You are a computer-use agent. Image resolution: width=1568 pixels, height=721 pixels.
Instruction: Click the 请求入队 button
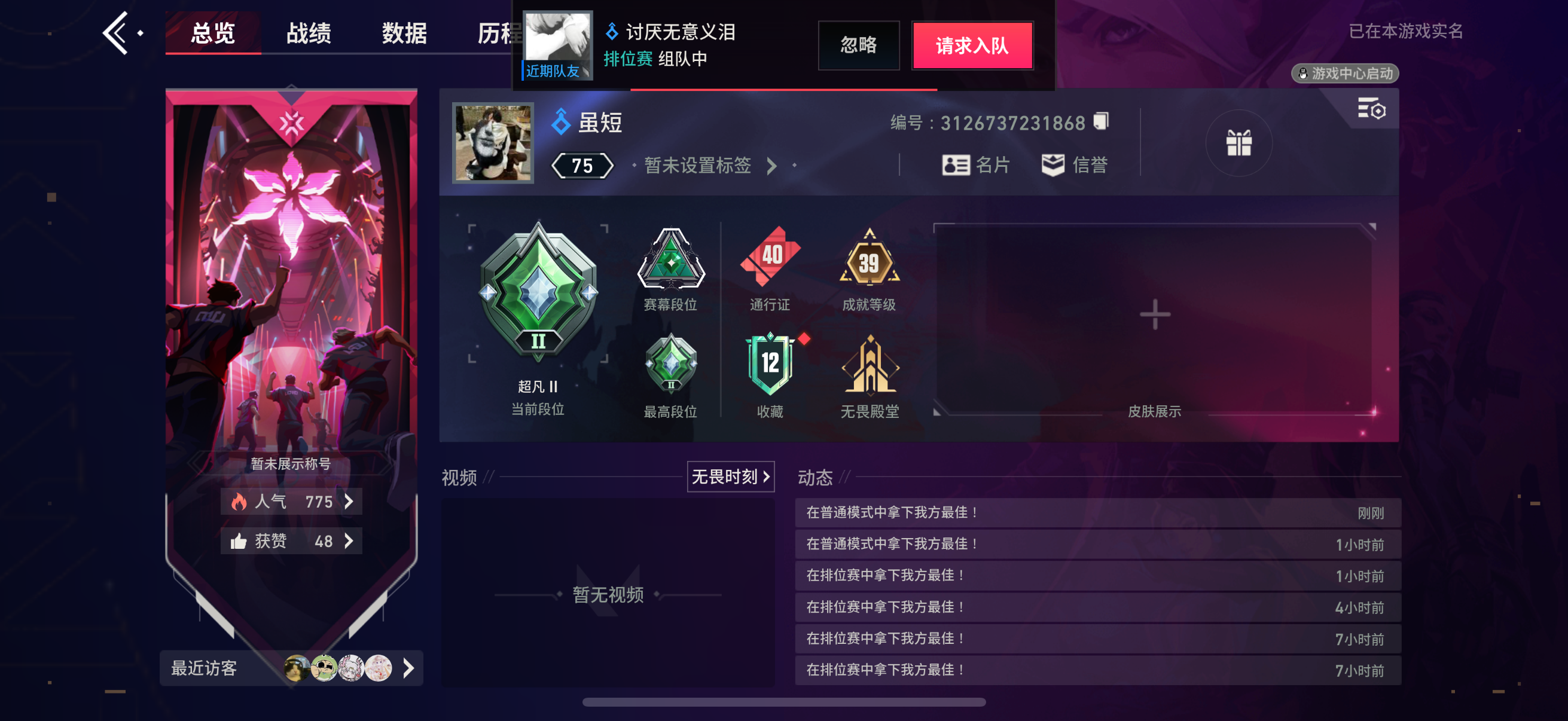click(x=972, y=45)
